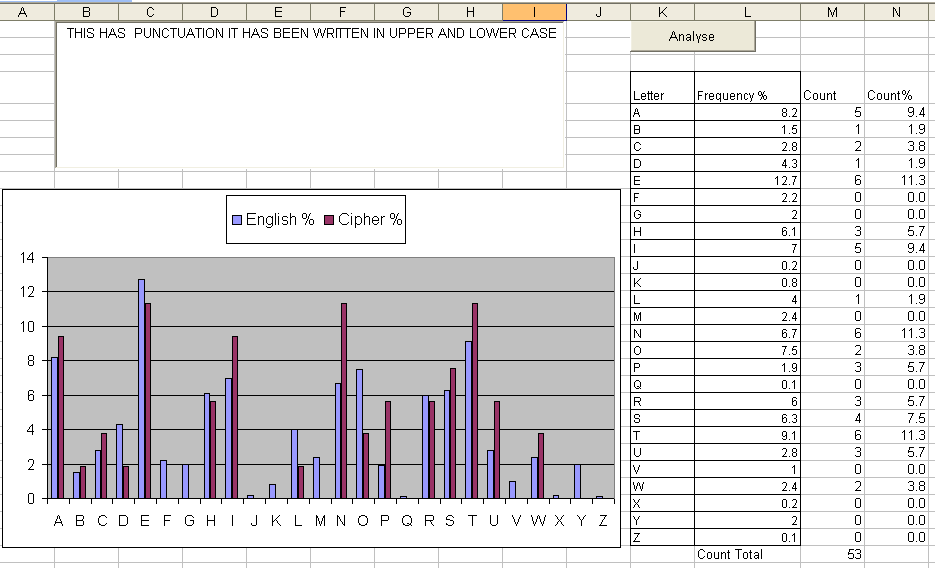Select the Letter header cell
The height and width of the screenshot is (568, 935).
click(x=662, y=88)
